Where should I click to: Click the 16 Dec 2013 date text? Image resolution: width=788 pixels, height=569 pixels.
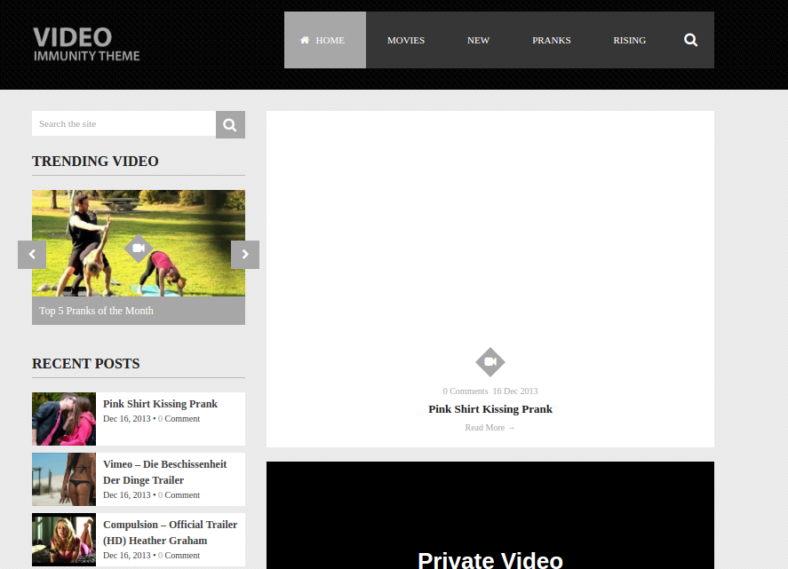[x=515, y=391]
